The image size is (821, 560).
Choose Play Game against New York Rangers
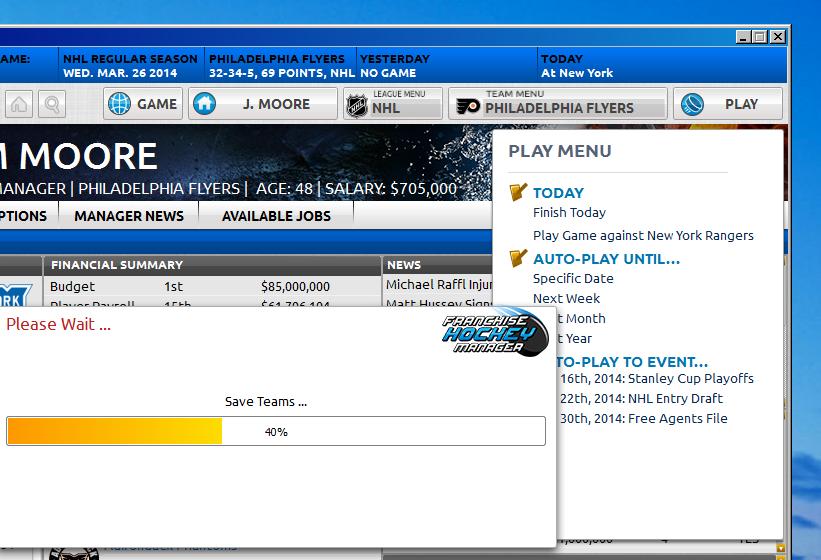click(x=643, y=235)
